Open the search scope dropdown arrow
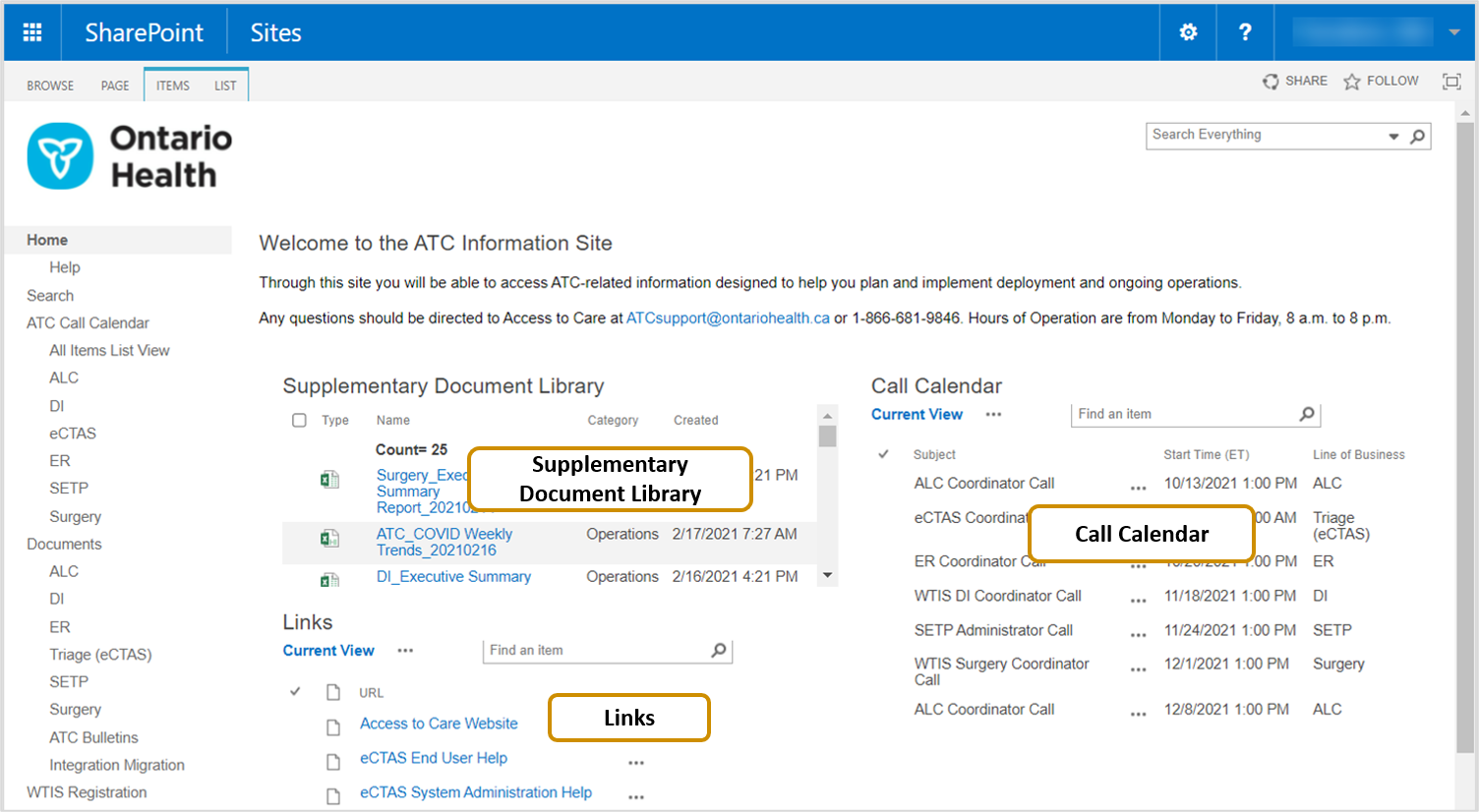This screenshot has width=1479, height=812. coord(1393,137)
